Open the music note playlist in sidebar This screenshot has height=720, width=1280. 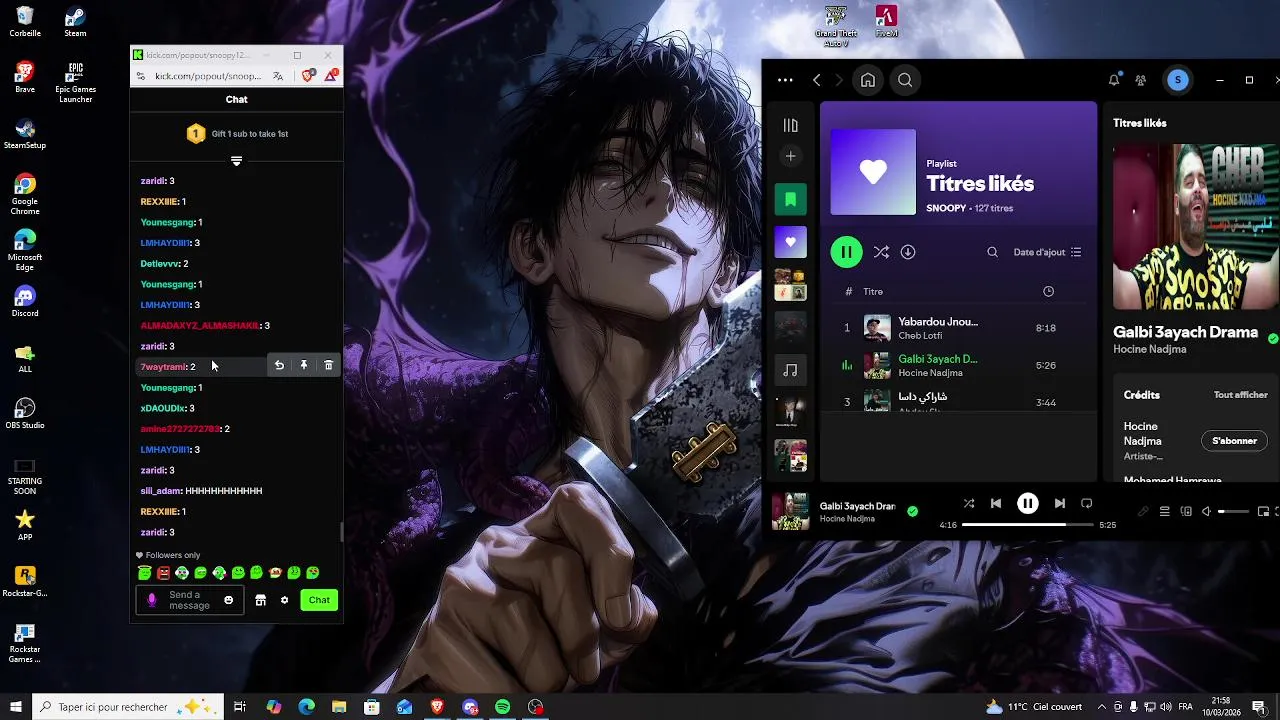(790, 370)
